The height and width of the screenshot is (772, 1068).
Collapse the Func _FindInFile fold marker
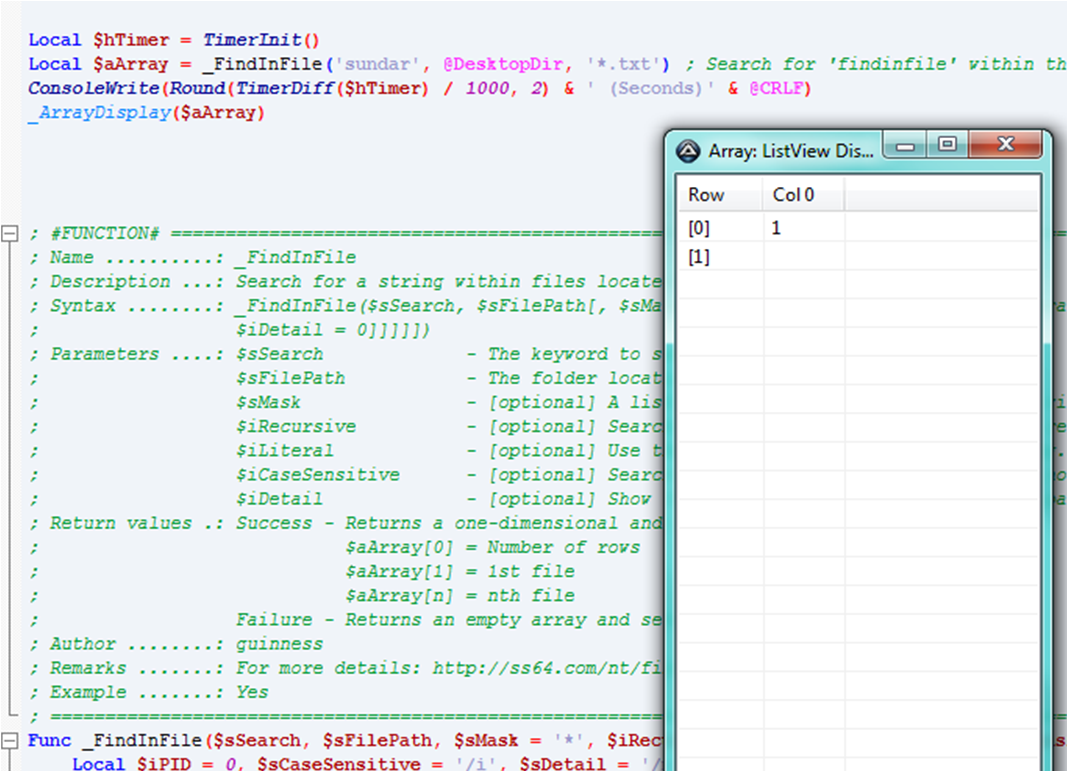tap(10, 741)
